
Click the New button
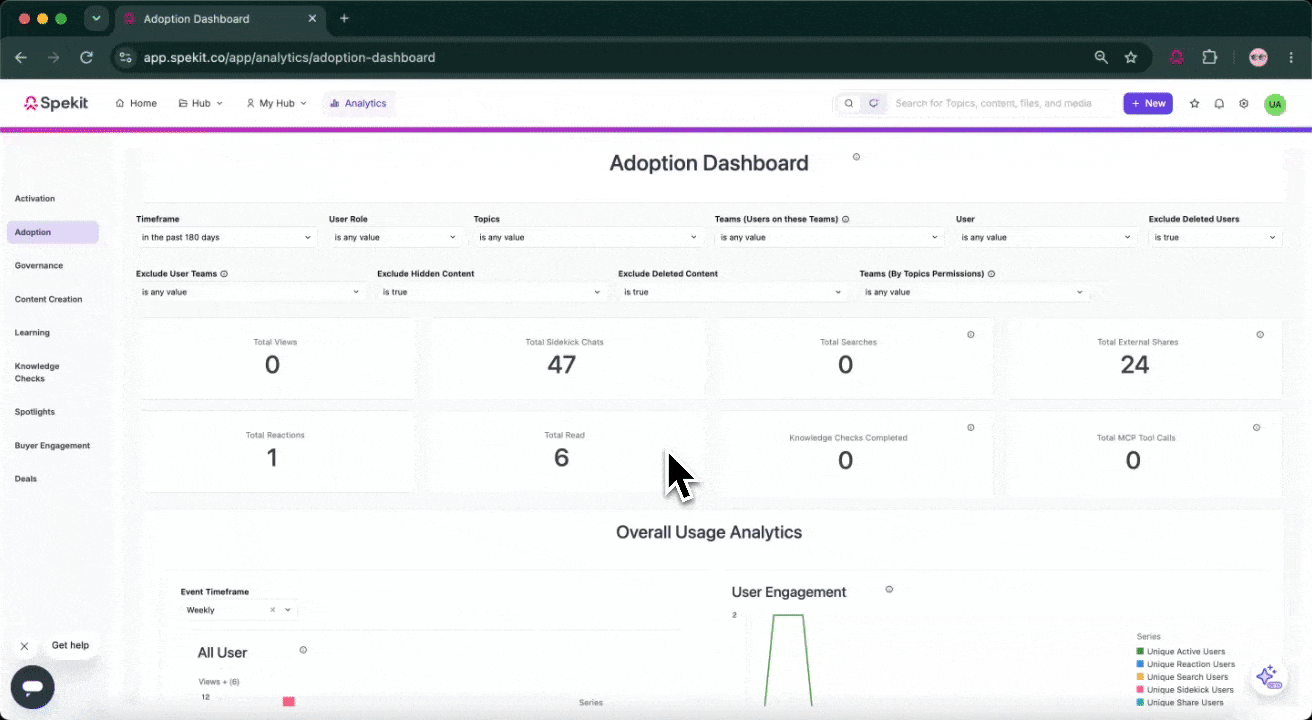[1148, 103]
